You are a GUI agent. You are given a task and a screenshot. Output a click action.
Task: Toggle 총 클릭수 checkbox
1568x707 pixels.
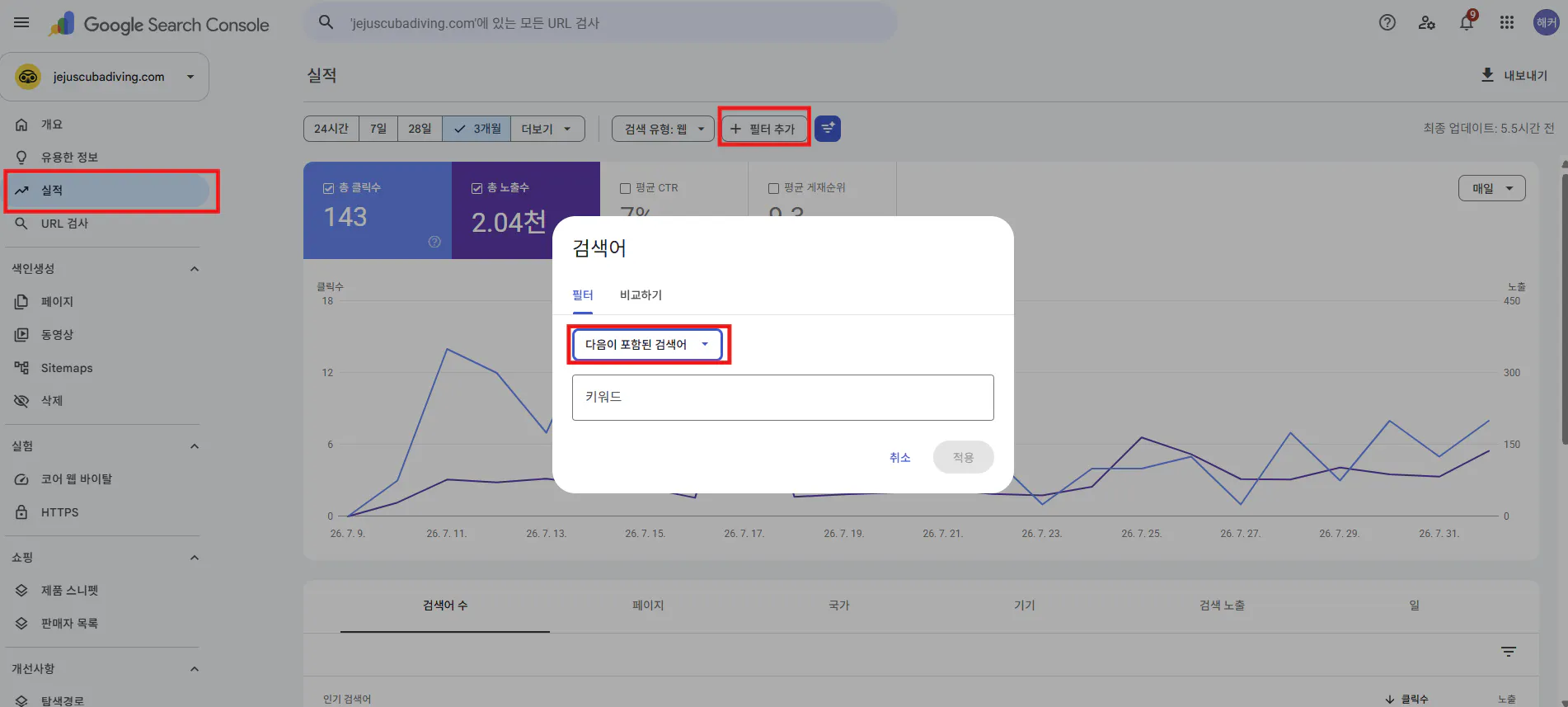328,189
